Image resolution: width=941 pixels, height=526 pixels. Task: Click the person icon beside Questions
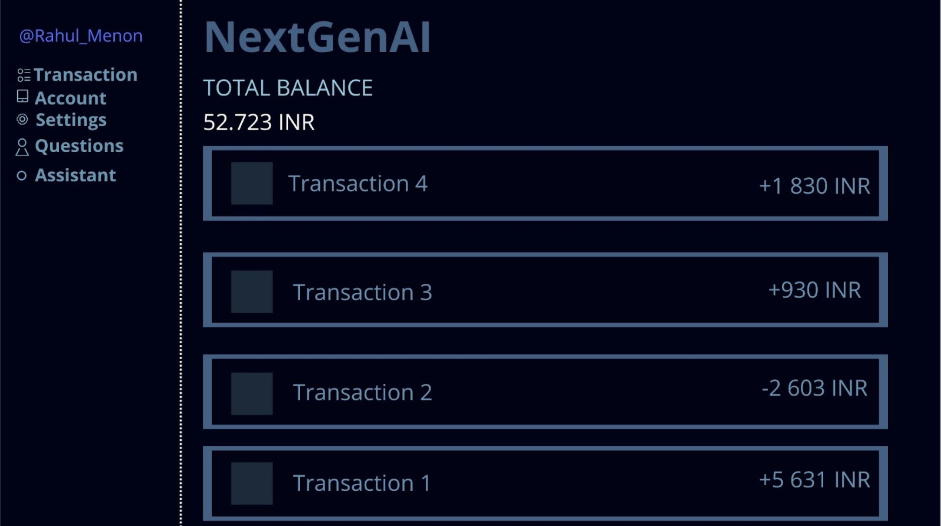(23, 147)
